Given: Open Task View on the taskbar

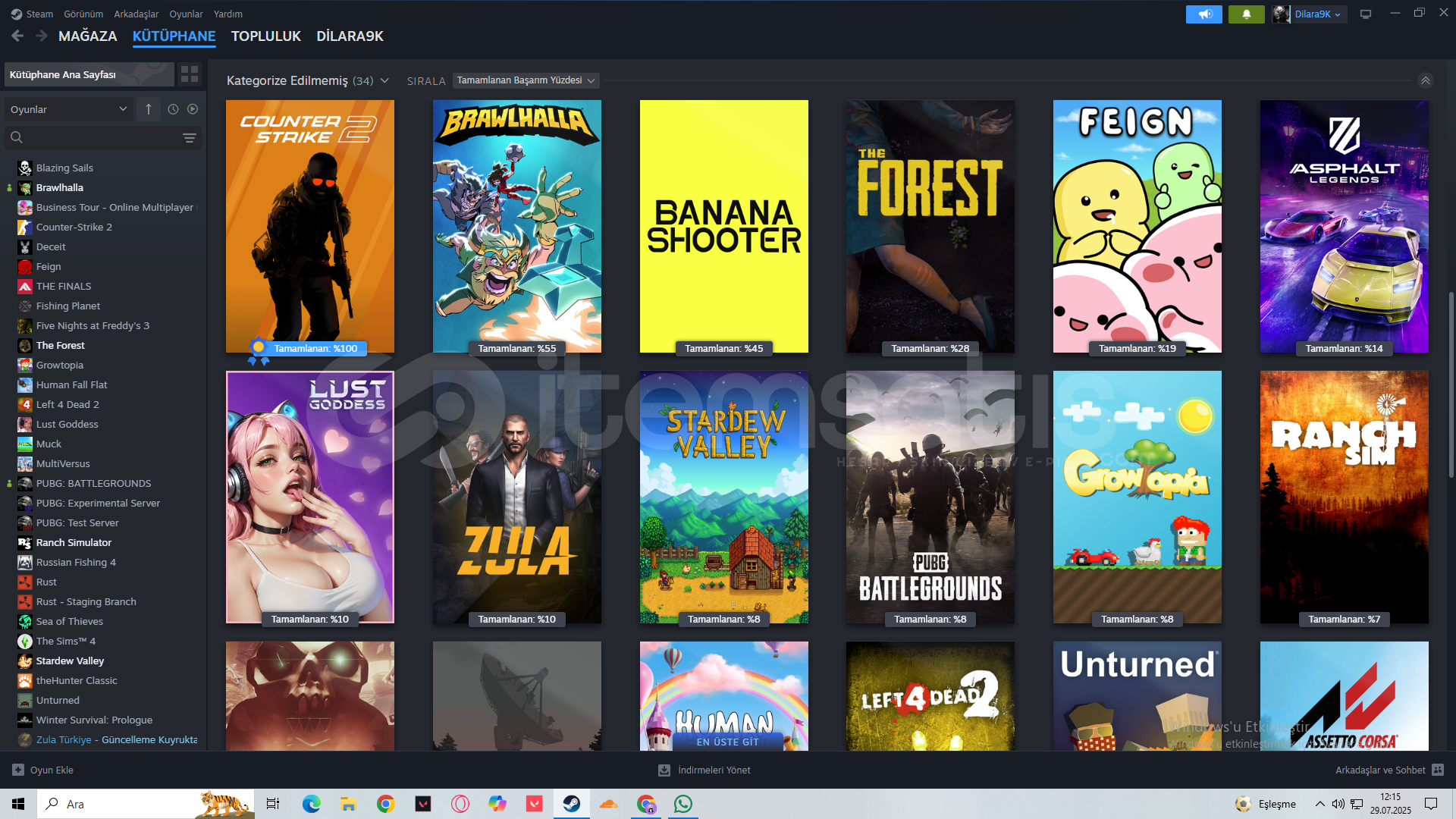Looking at the screenshot, I should [273, 804].
